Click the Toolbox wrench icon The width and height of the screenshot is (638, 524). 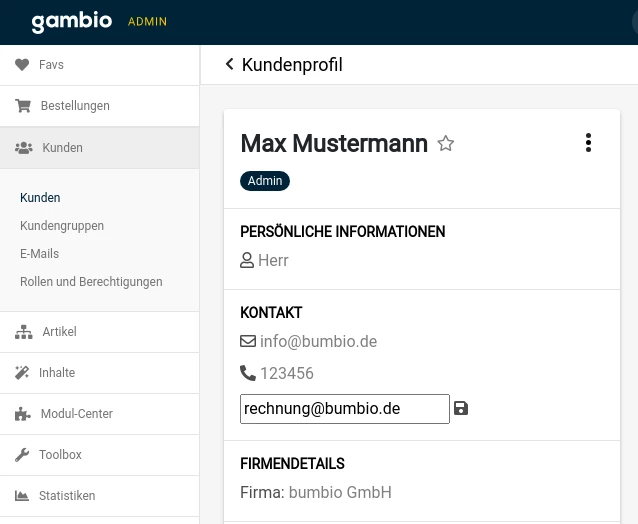[x=22, y=455]
